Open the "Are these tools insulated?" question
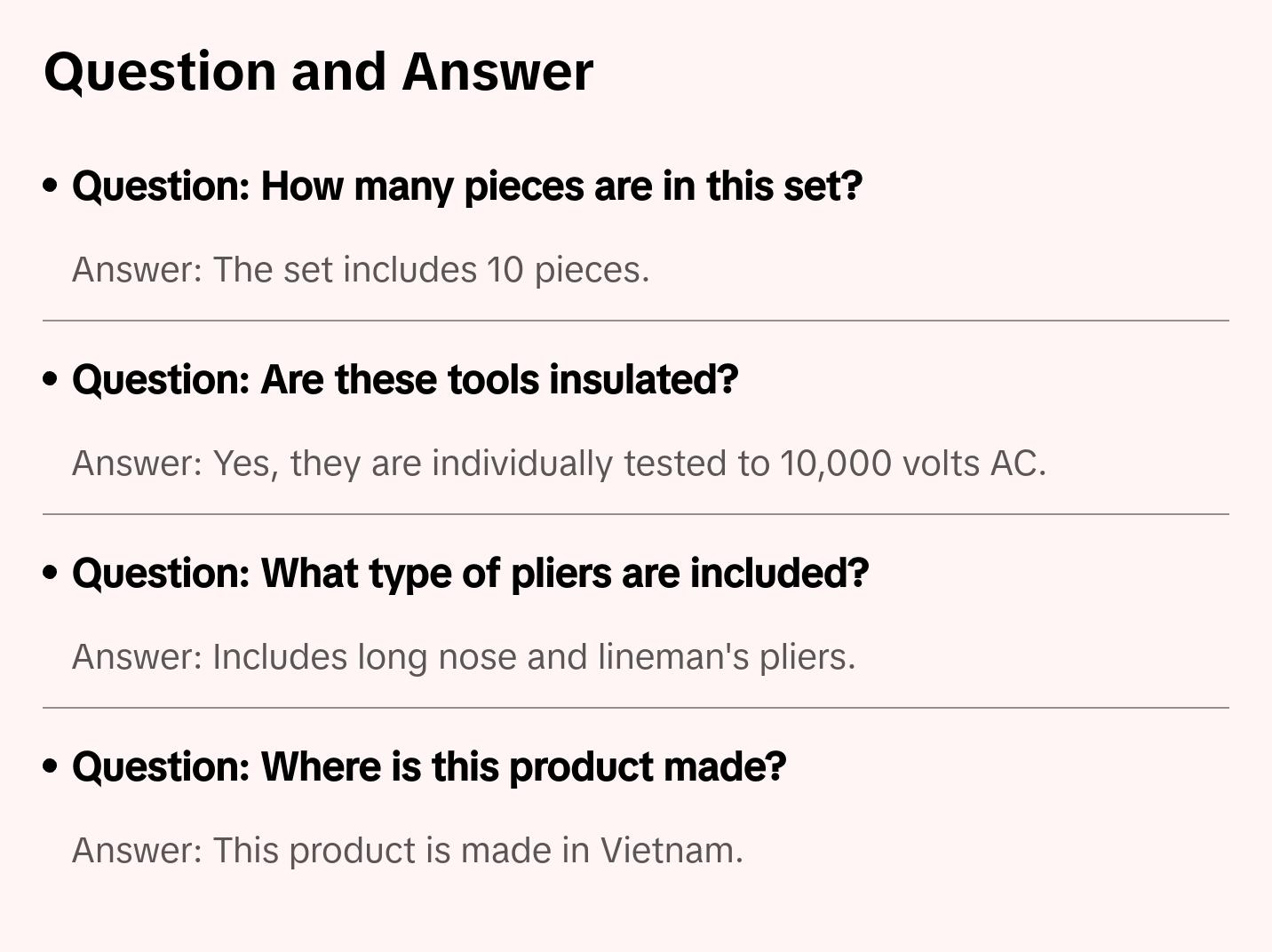The width and height of the screenshot is (1272, 952). click(405, 380)
